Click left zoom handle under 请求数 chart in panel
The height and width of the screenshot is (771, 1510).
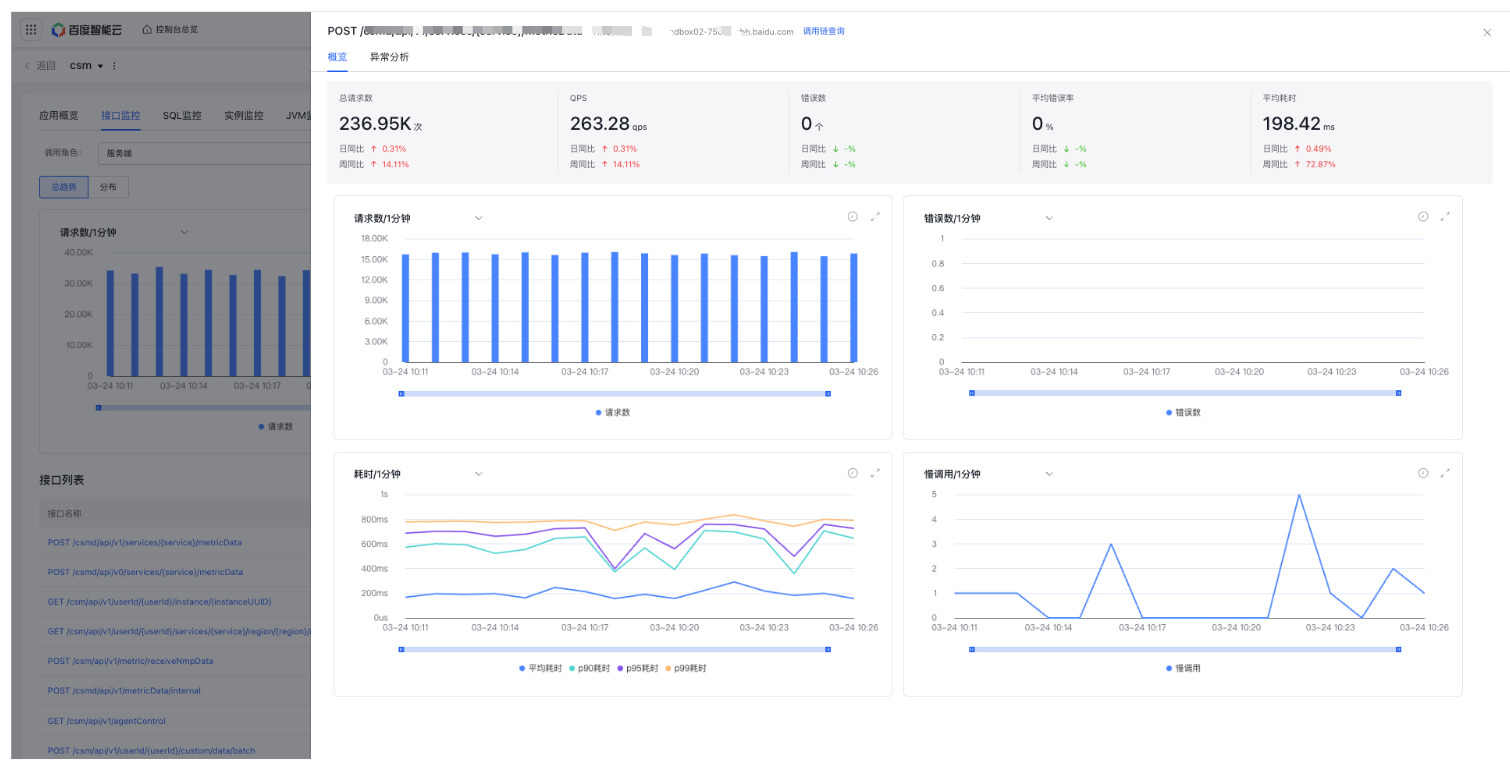[x=401, y=393]
